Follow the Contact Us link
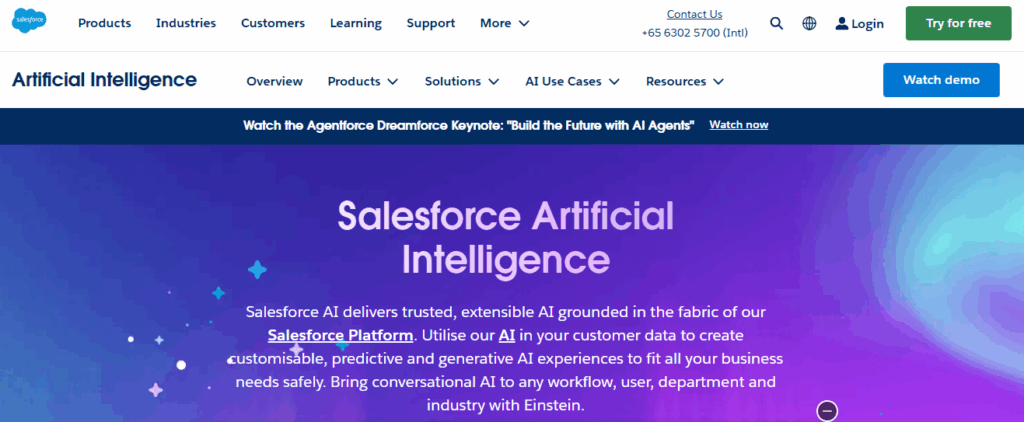The height and width of the screenshot is (422, 1024). (x=694, y=14)
